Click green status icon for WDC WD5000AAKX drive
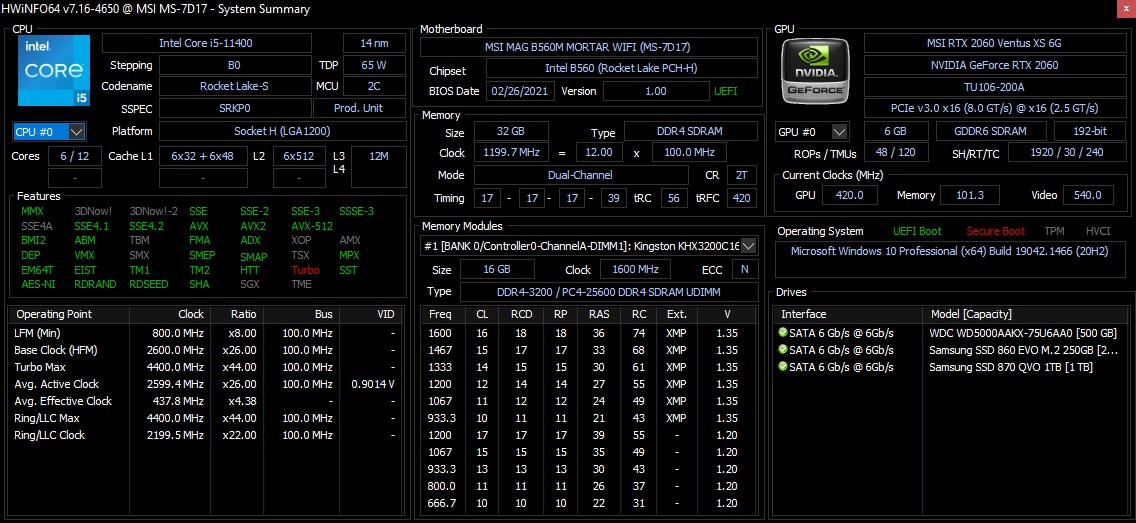Viewport: 1136px width, 523px height. 783,333
